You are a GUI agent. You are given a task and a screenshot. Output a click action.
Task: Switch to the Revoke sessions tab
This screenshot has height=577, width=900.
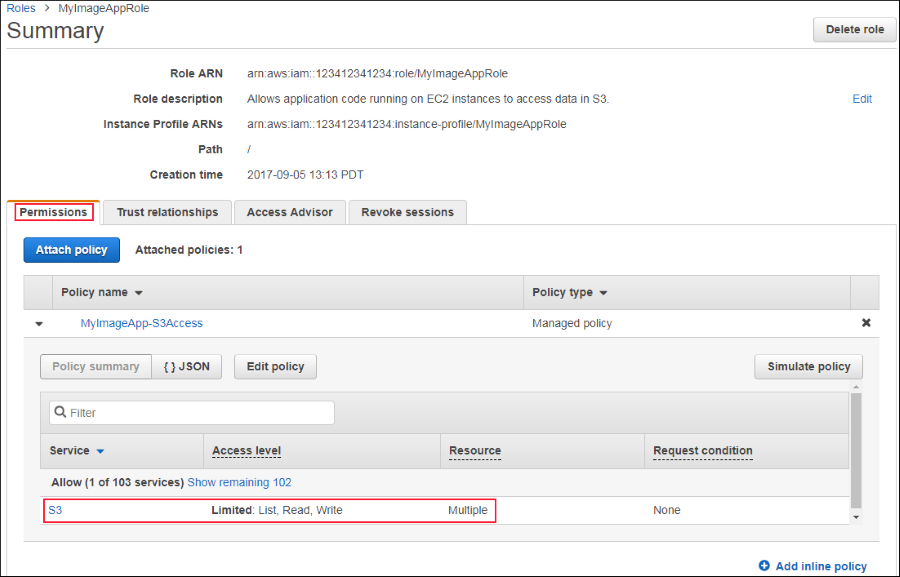[x=405, y=212]
